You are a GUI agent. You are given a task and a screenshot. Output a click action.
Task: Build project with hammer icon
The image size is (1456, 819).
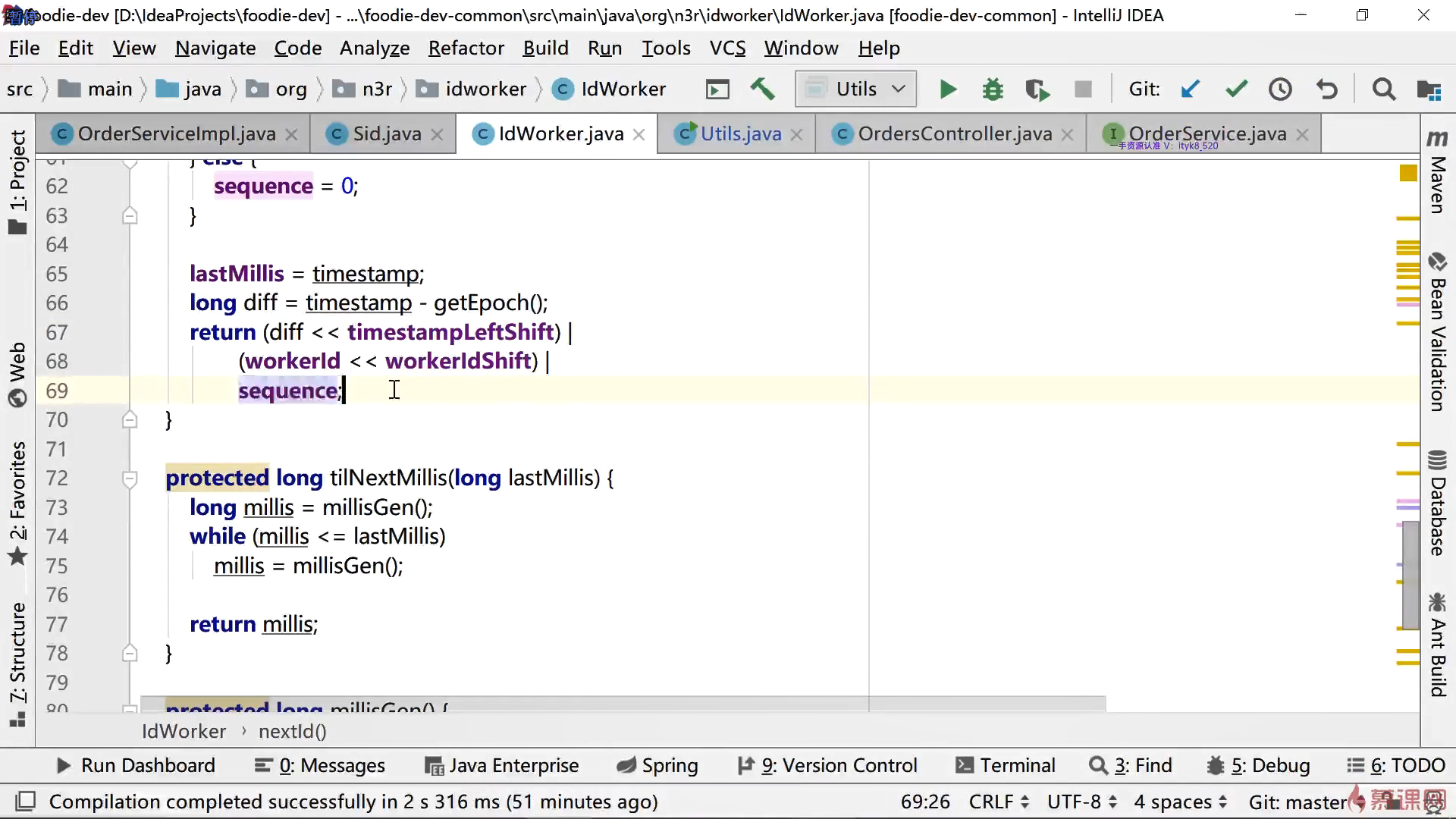click(762, 89)
